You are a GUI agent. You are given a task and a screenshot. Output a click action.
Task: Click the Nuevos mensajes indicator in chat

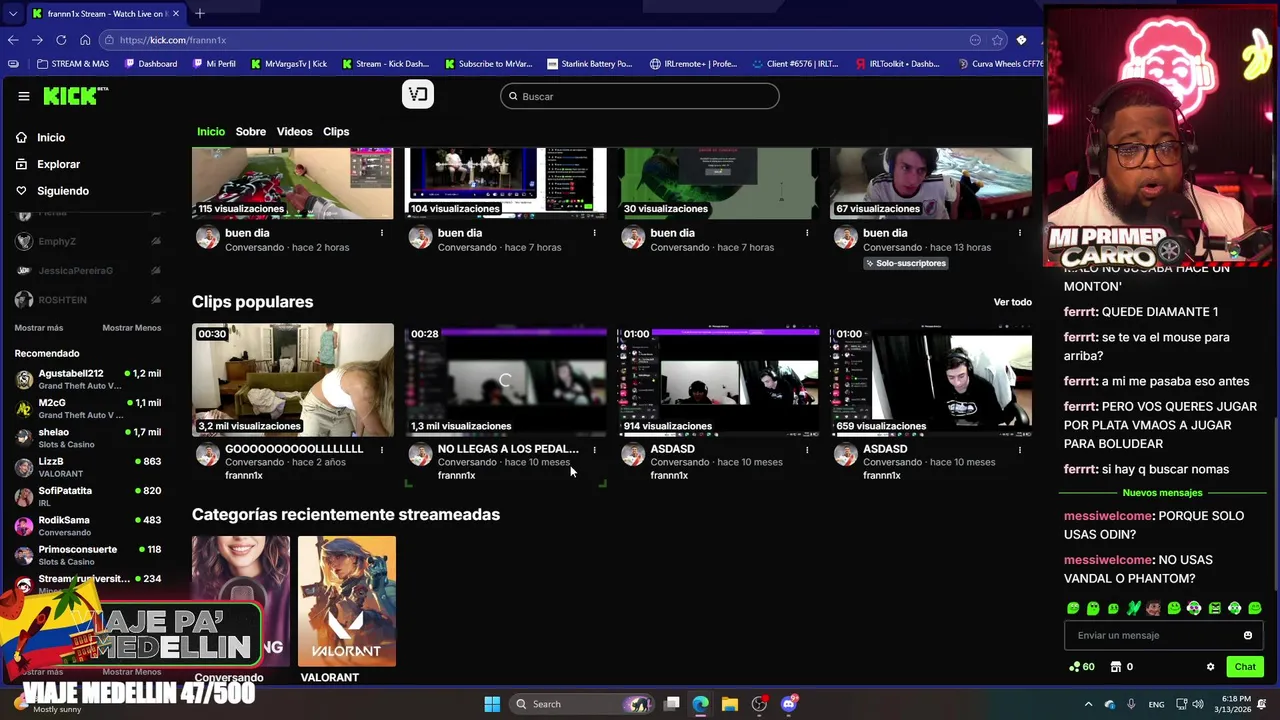pyautogui.click(x=1162, y=493)
